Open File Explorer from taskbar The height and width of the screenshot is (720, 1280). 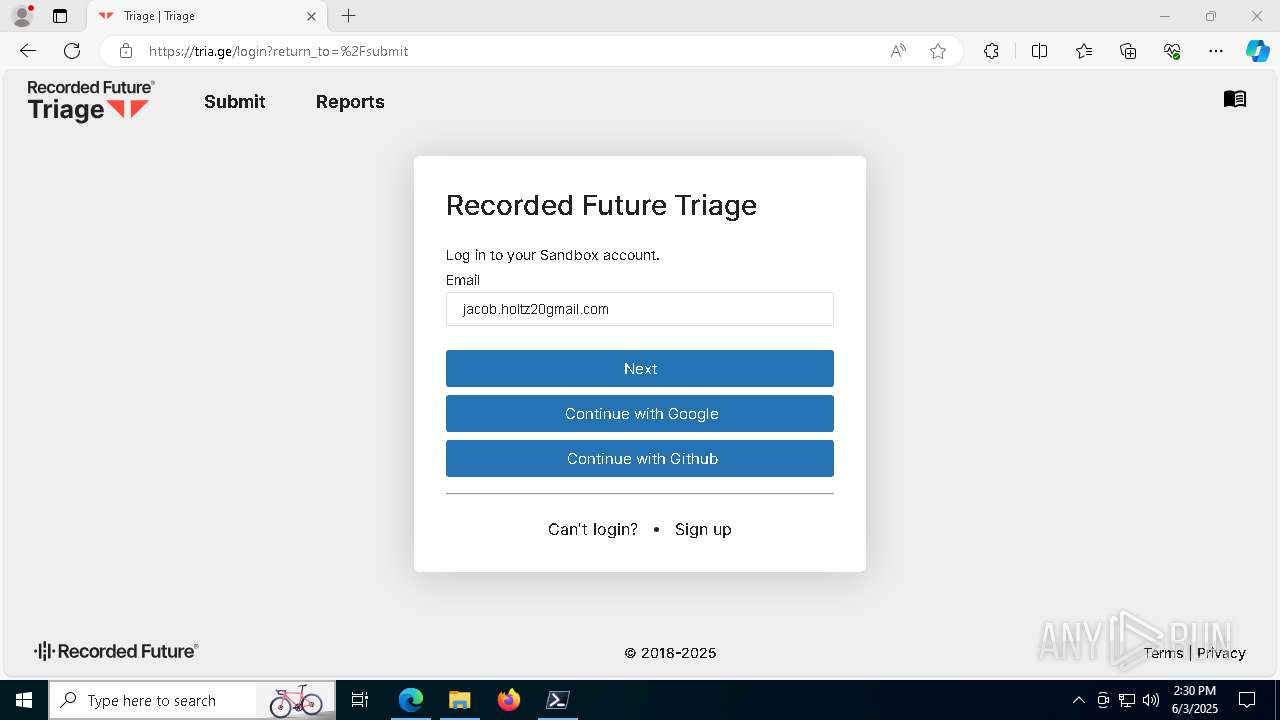[x=459, y=700]
